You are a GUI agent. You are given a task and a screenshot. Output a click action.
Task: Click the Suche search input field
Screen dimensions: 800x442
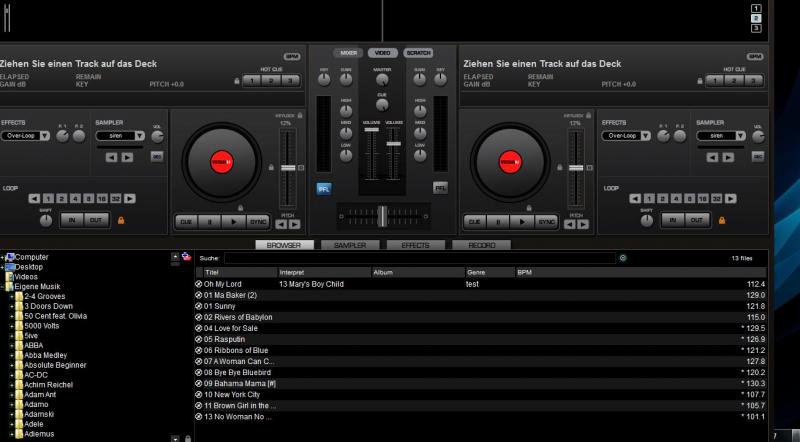tap(418, 258)
